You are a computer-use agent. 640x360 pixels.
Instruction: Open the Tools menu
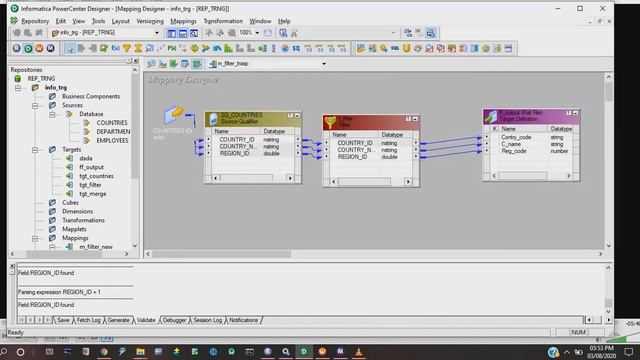[x=98, y=21]
